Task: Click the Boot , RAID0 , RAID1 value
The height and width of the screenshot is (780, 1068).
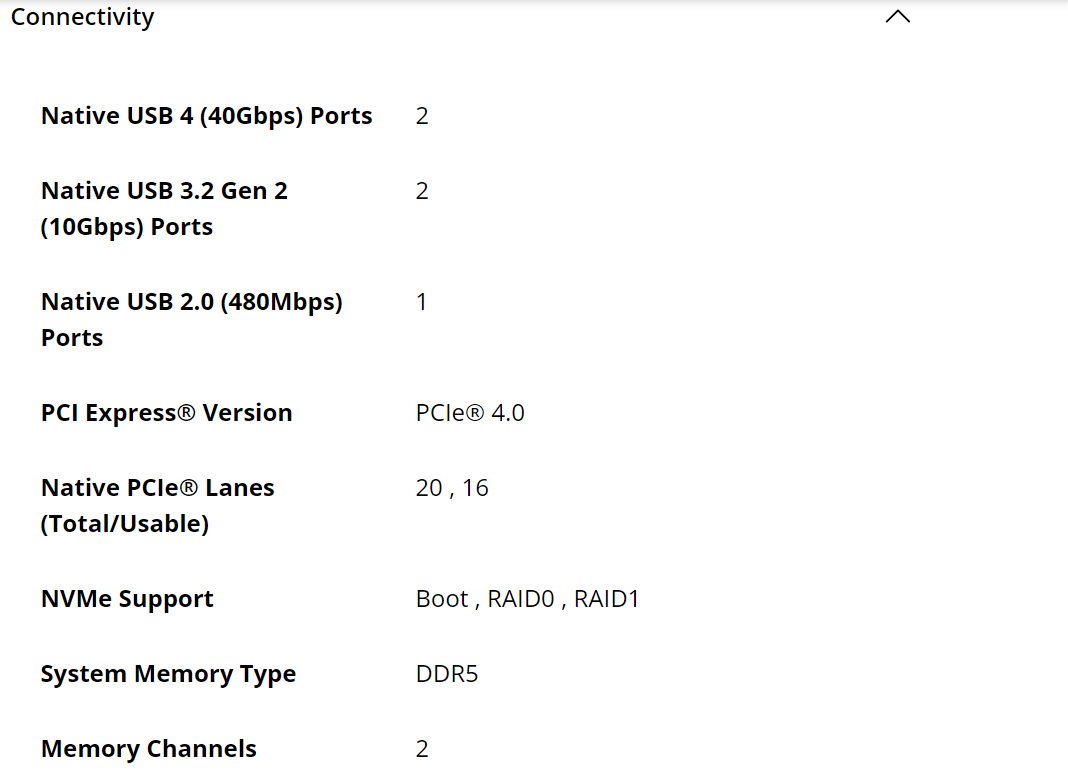Action: [x=527, y=599]
